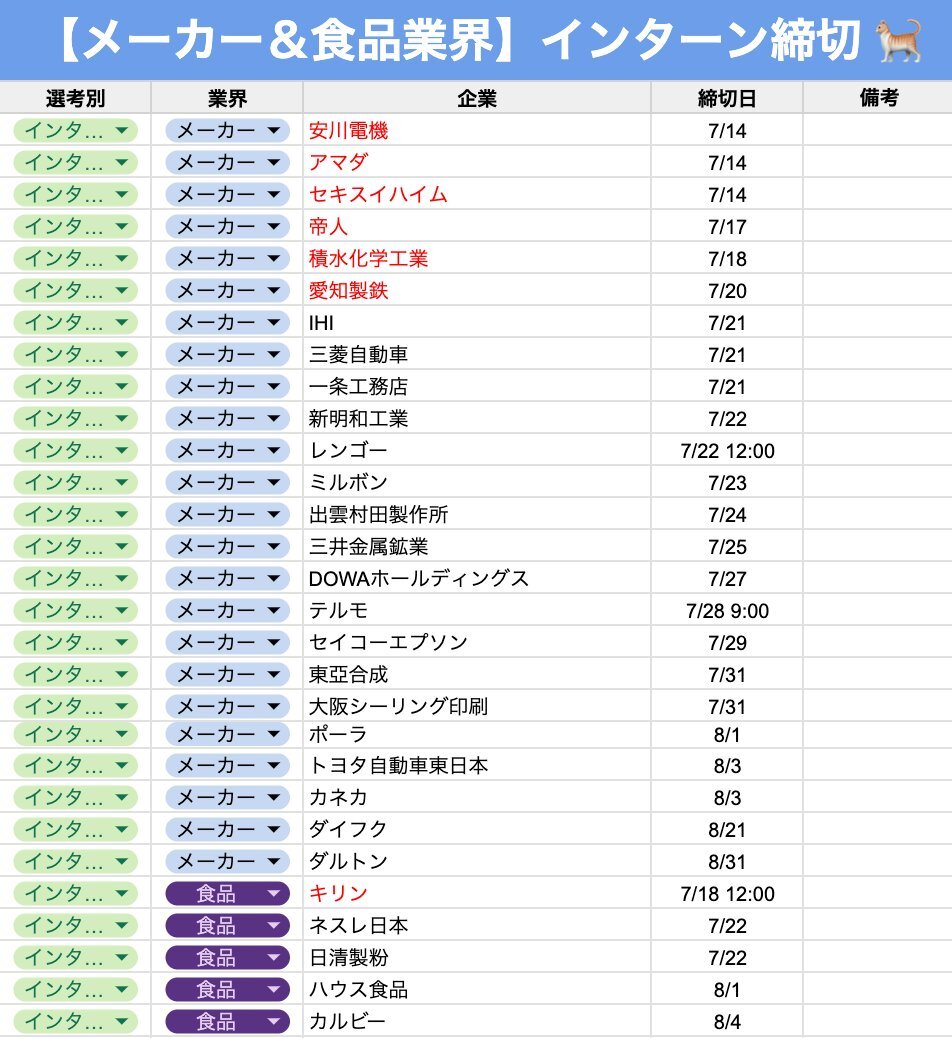Expand the インタ… dropdown in the ポーラ row
The height and width of the screenshot is (1038, 952).
pos(75,734)
